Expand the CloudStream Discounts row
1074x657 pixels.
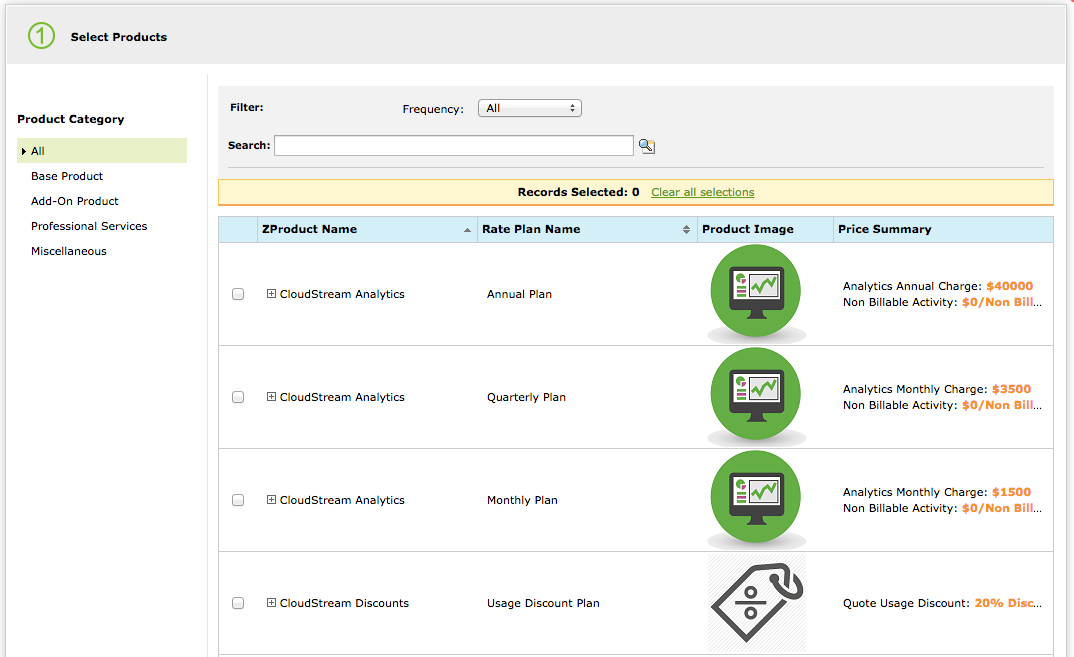(271, 602)
